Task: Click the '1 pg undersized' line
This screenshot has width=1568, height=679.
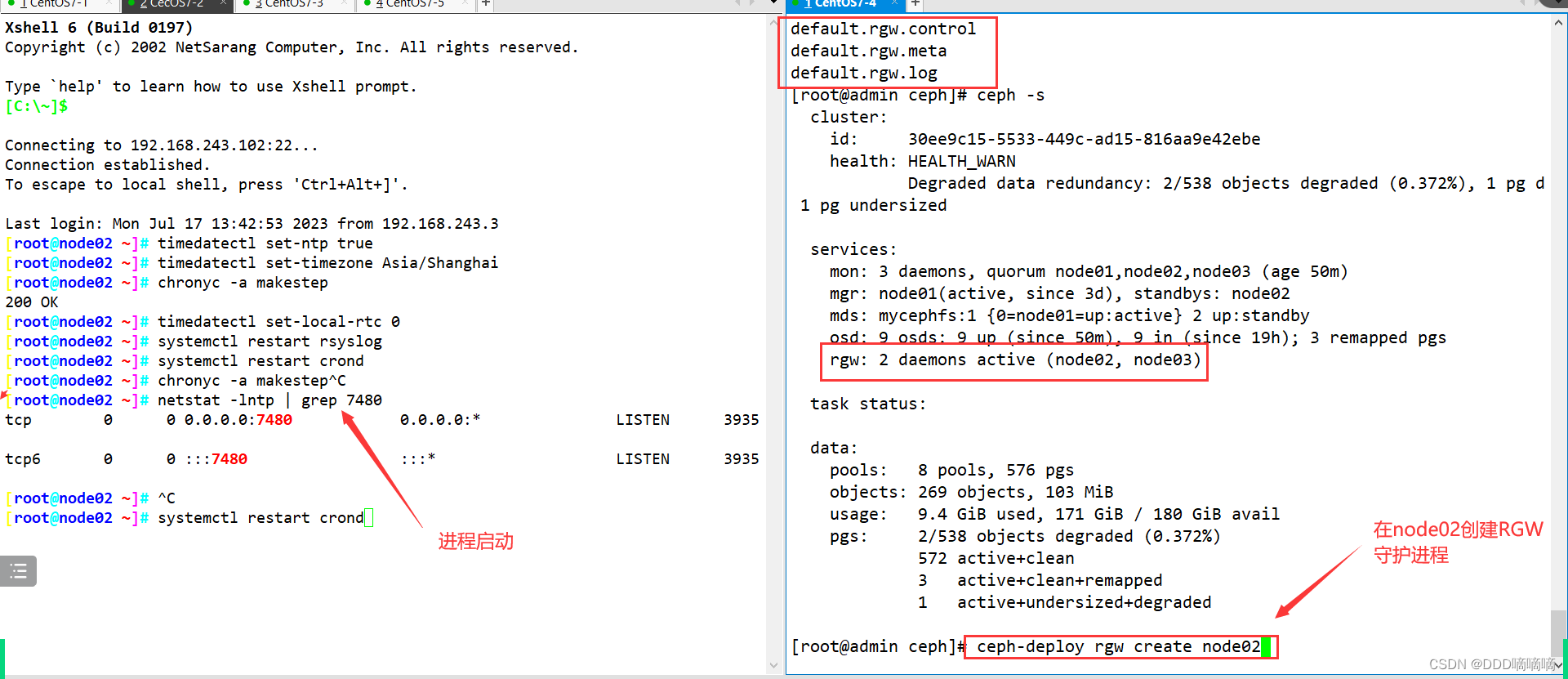Action: coord(873,205)
